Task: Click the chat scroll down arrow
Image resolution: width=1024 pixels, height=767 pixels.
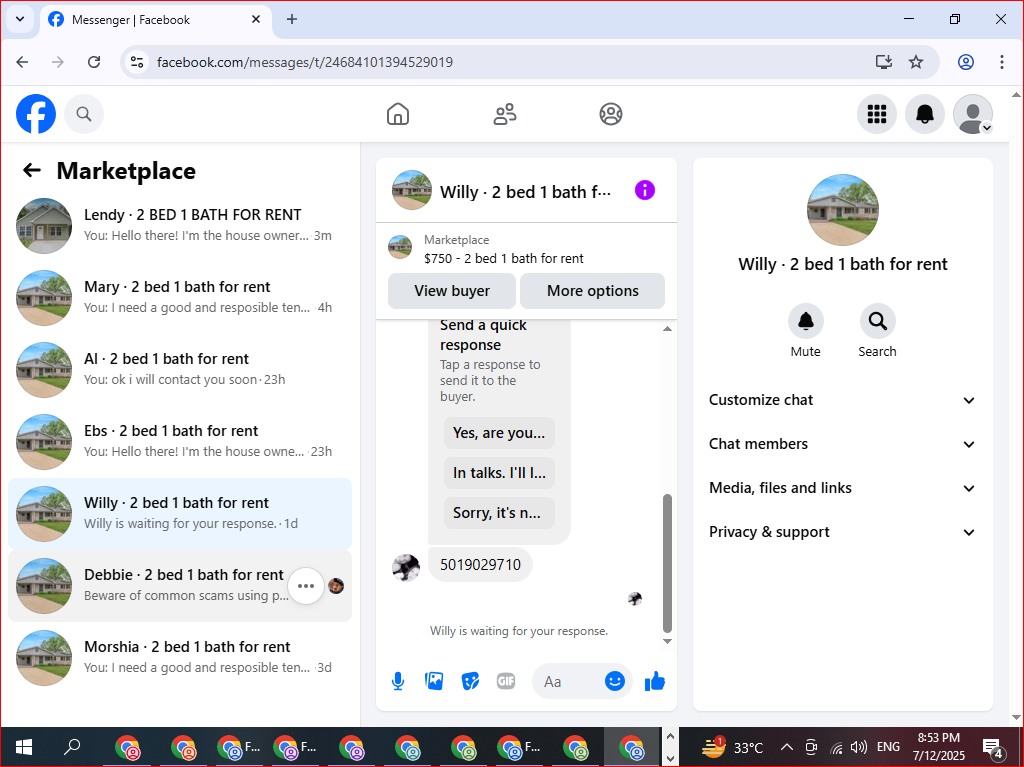Action: (x=667, y=641)
